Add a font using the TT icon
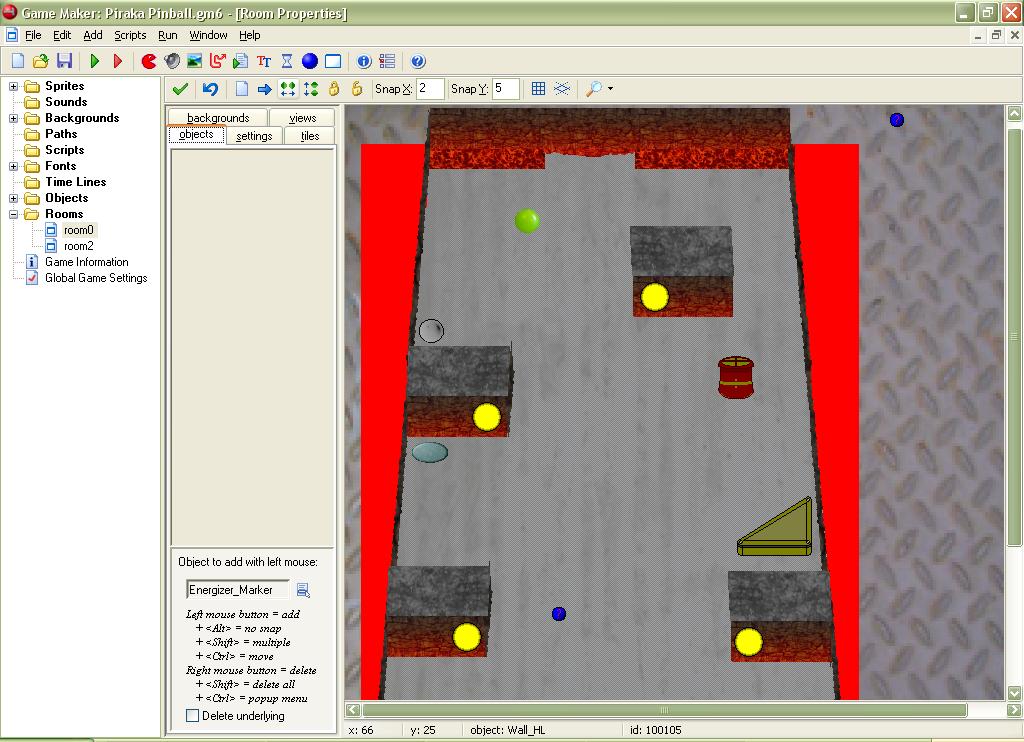Image resolution: width=1024 pixels, height=742 pixels. [x=264, y=61]
